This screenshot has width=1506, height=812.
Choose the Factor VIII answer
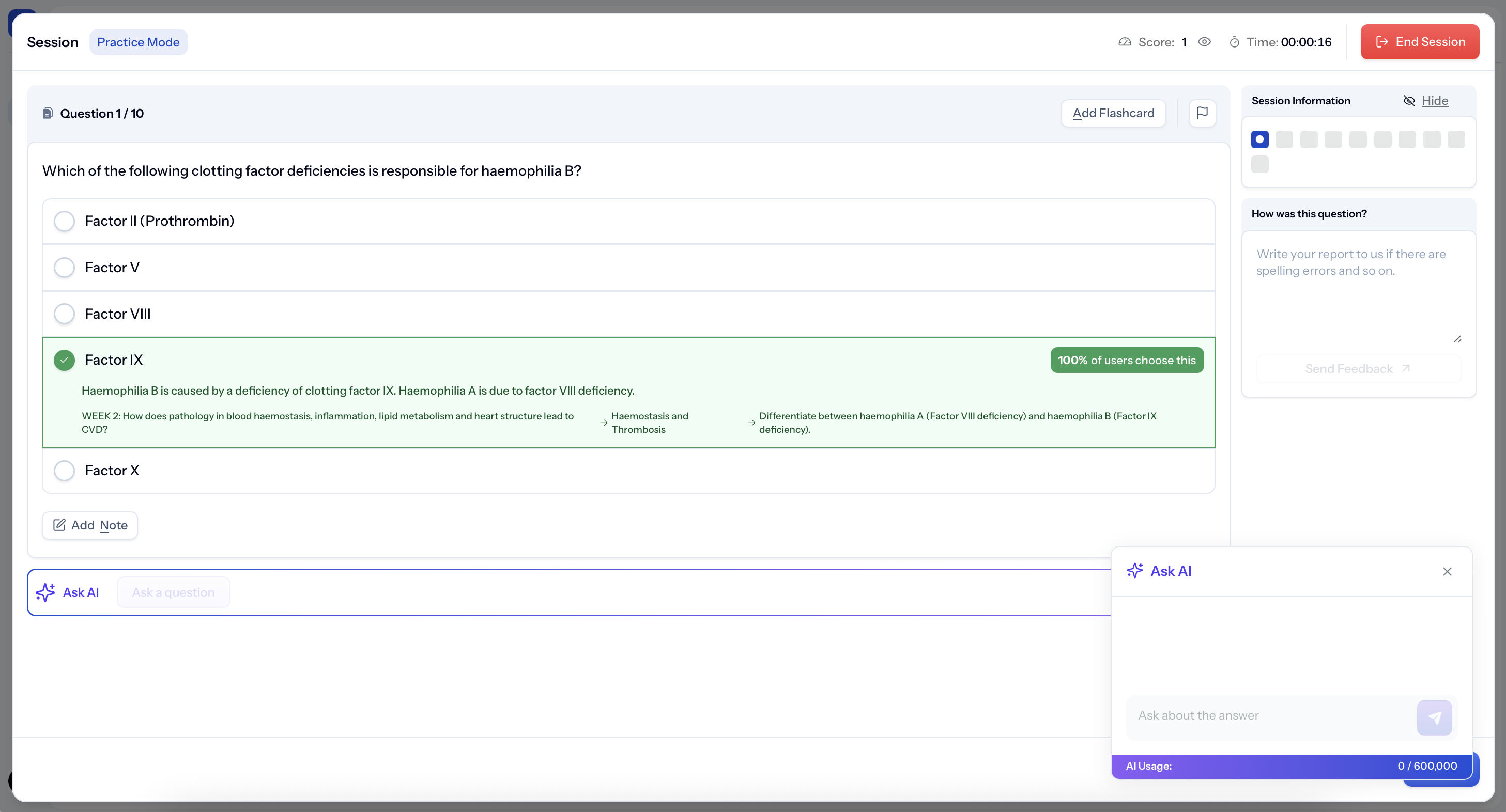coord(64,314)
